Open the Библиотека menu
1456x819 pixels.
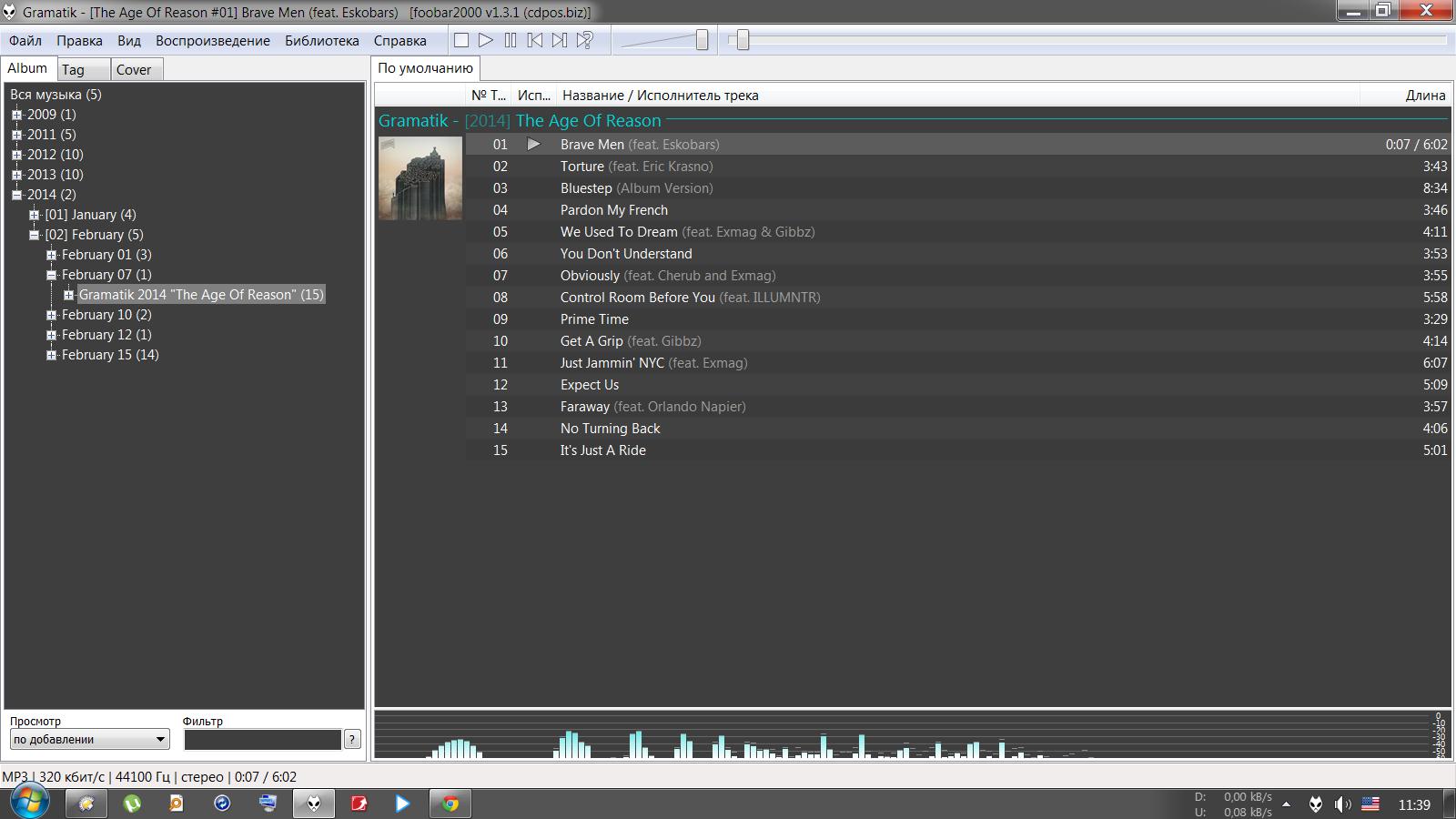pos(321,41)
